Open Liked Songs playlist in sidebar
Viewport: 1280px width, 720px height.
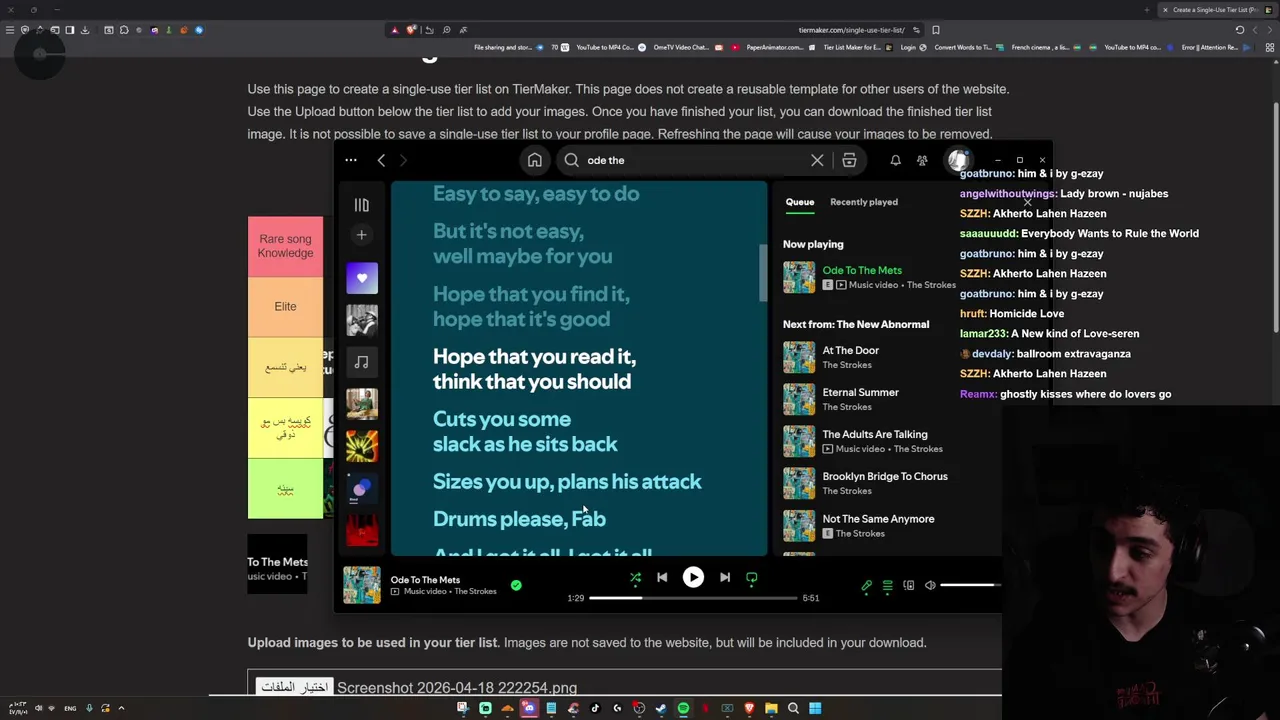pyautogui.click(x=362, y=278)
